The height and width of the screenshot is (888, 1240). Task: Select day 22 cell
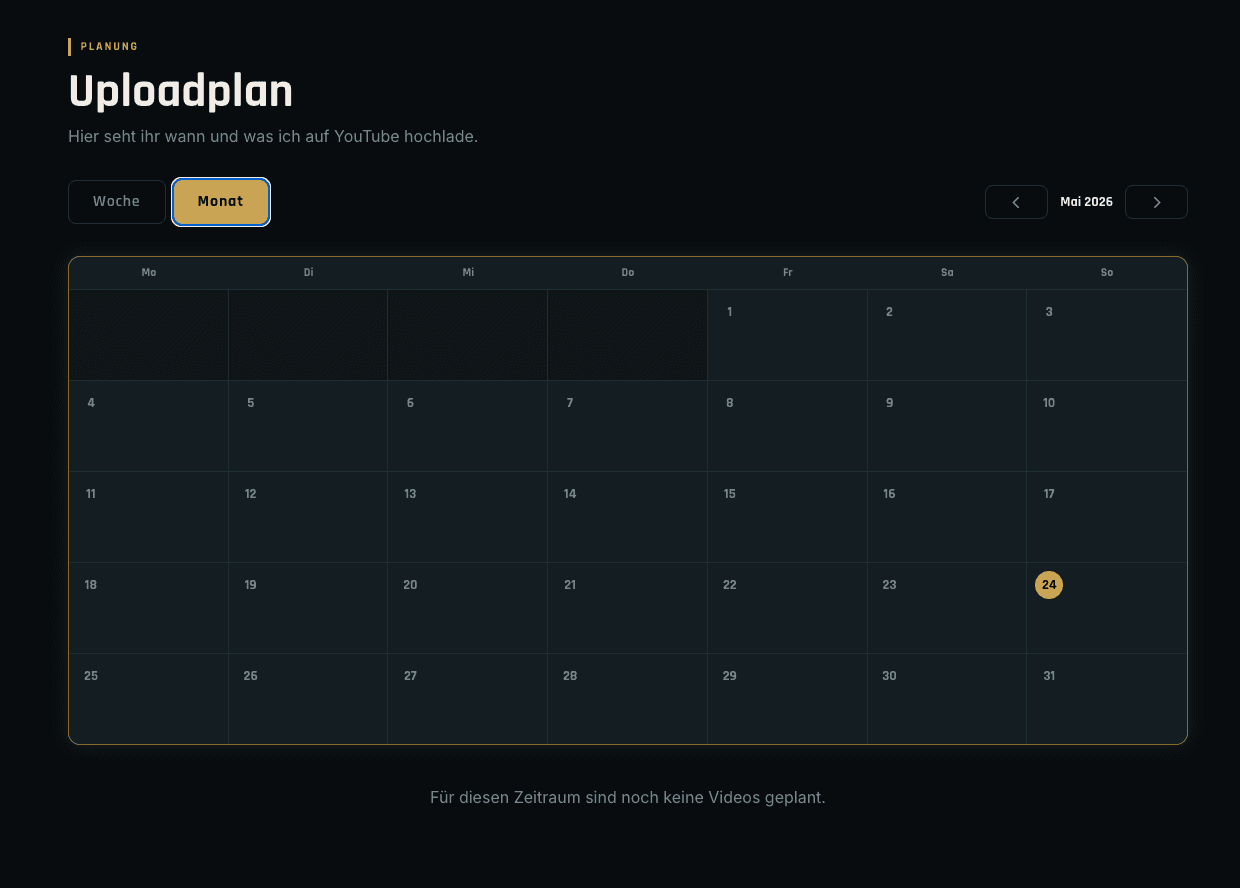point(787,608)
